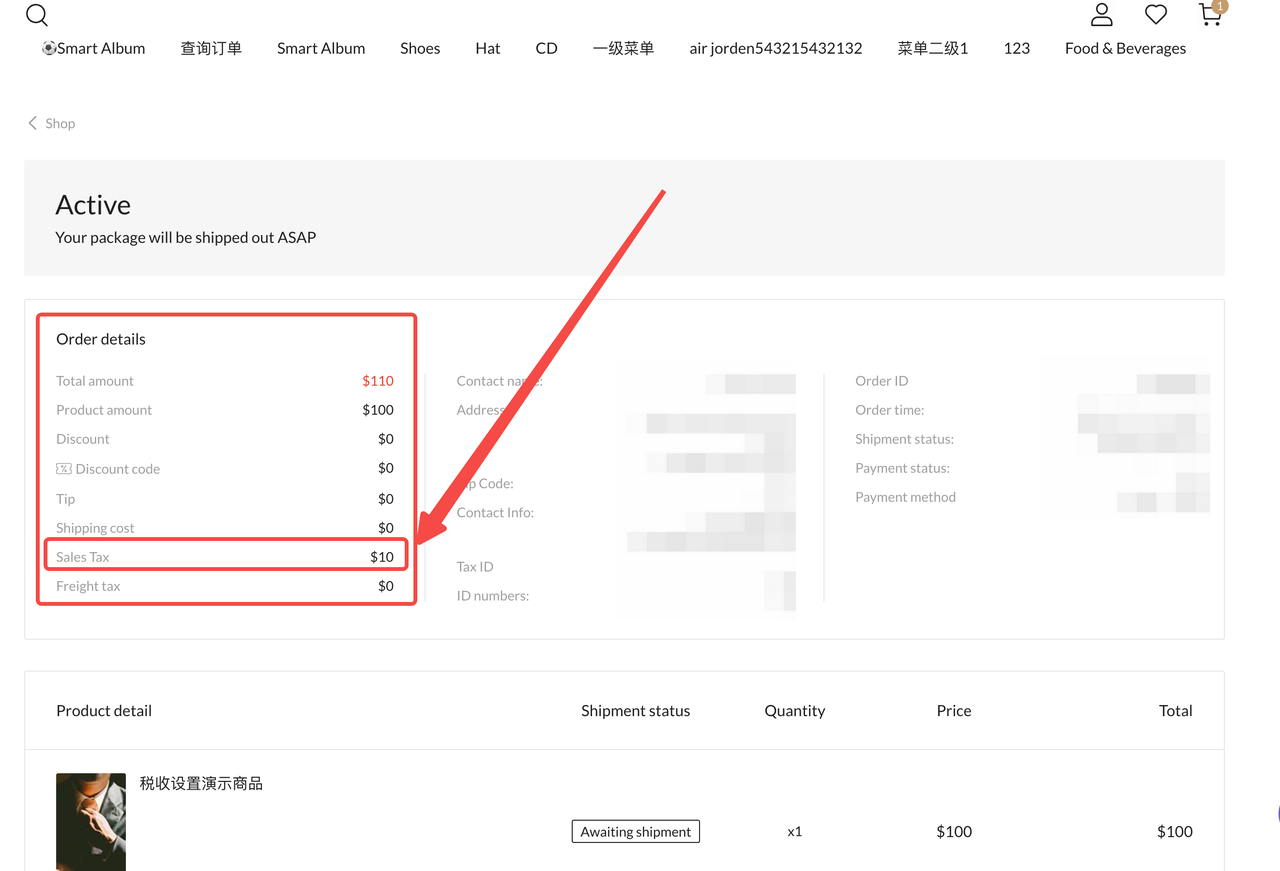Go to the CD category
Viewport: 1280px width, 871px height.
(x=546, y=48)
